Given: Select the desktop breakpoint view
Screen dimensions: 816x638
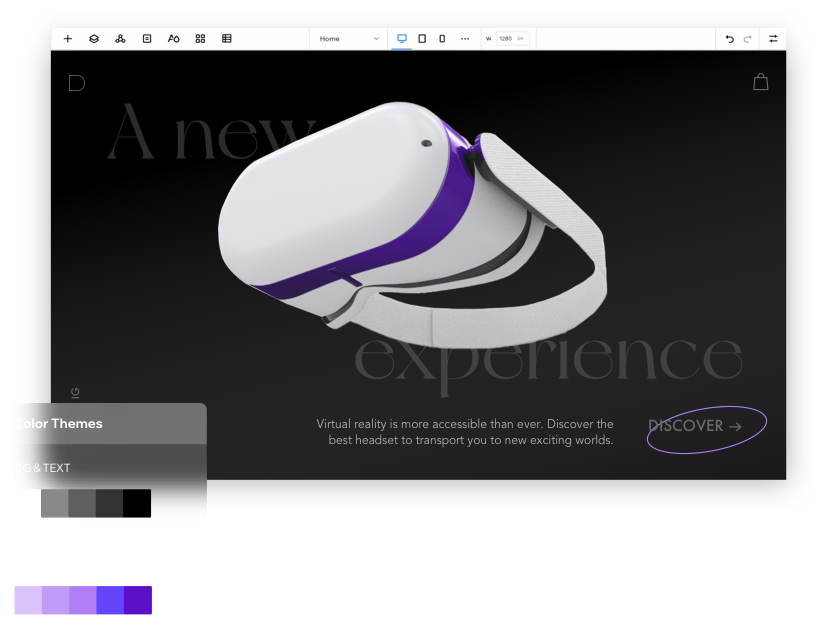Looking at the screenshot, I should tap(402, 39).
